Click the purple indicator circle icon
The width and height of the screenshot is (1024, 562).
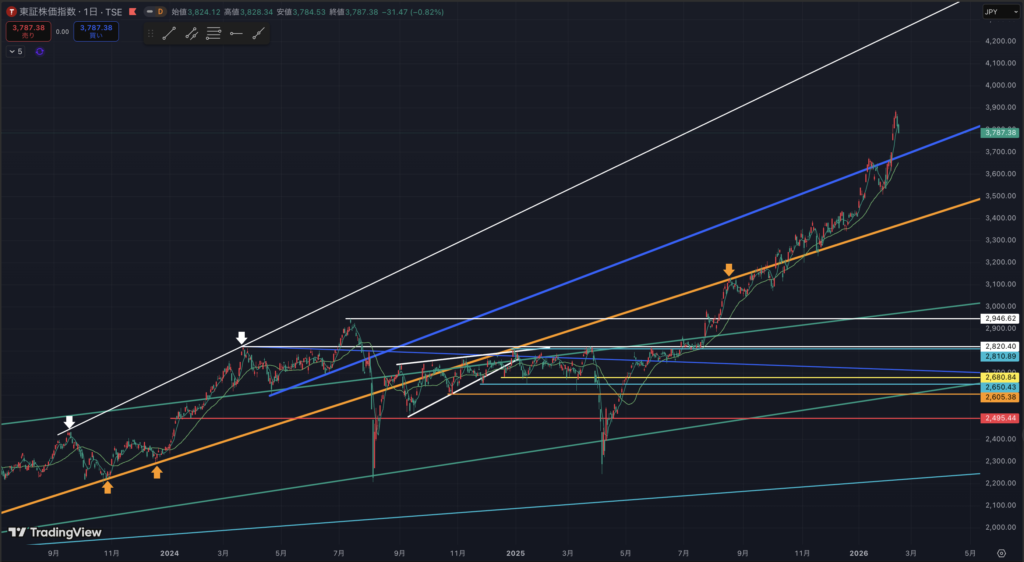click(40, 51)
